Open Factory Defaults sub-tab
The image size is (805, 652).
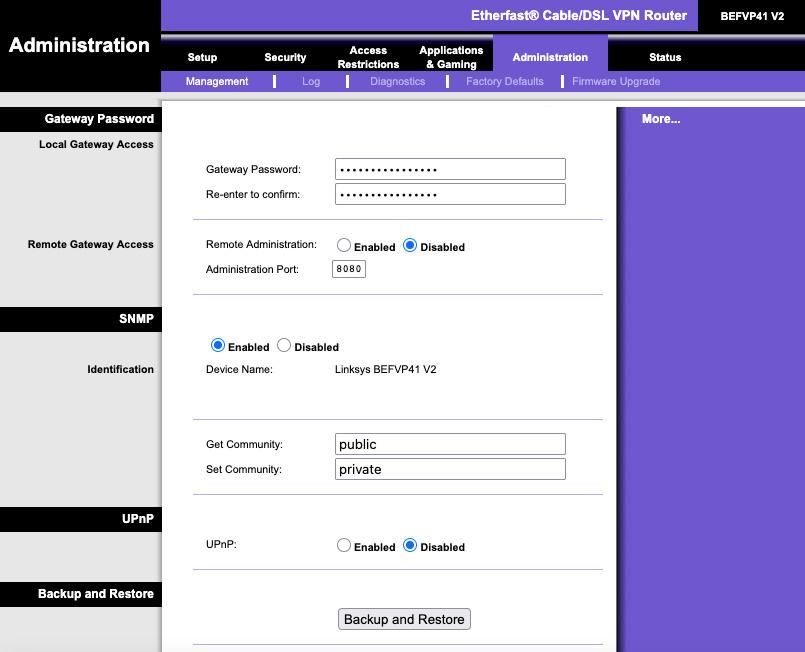pos(505,81)
